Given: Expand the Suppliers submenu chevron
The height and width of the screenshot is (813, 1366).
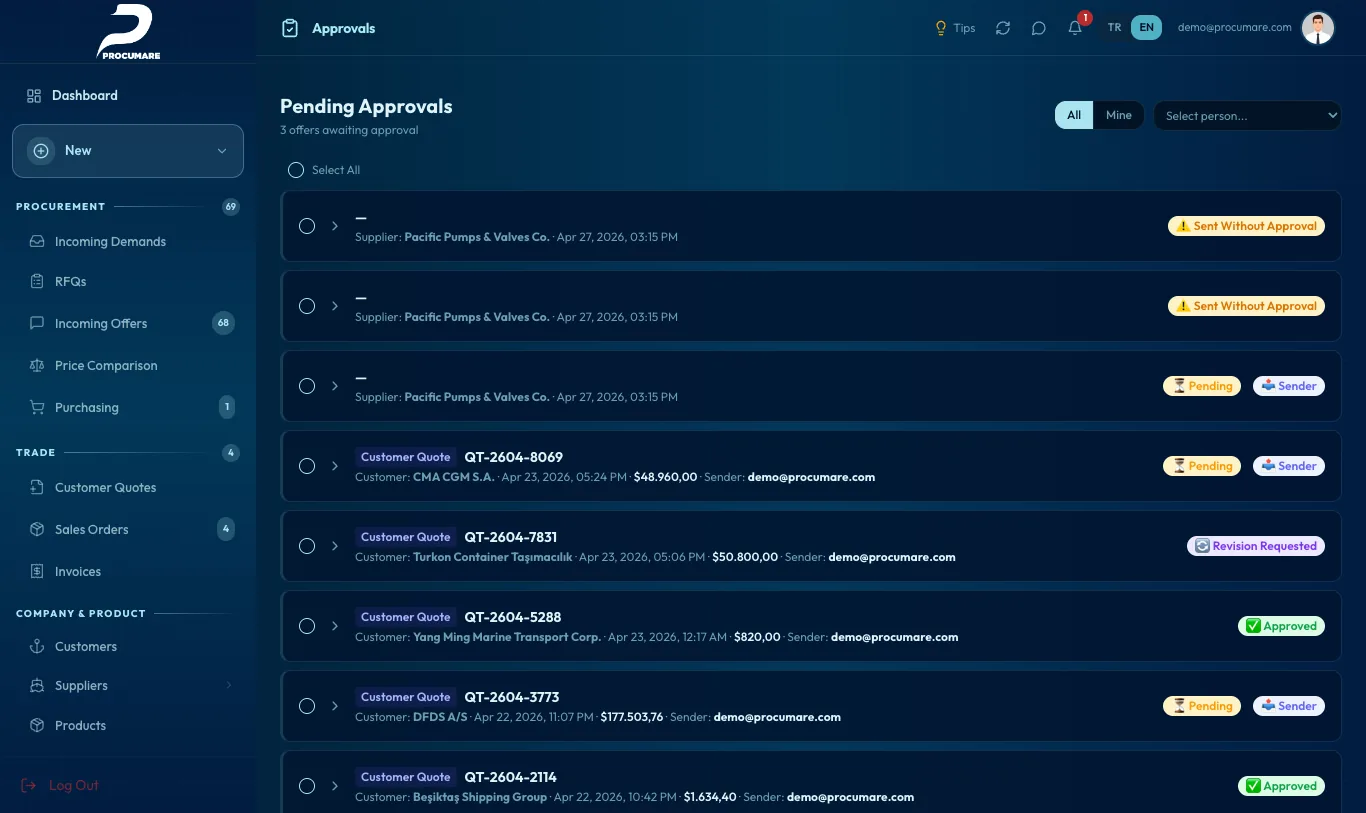Looking at the screenshot, I should tap(228, 686).
